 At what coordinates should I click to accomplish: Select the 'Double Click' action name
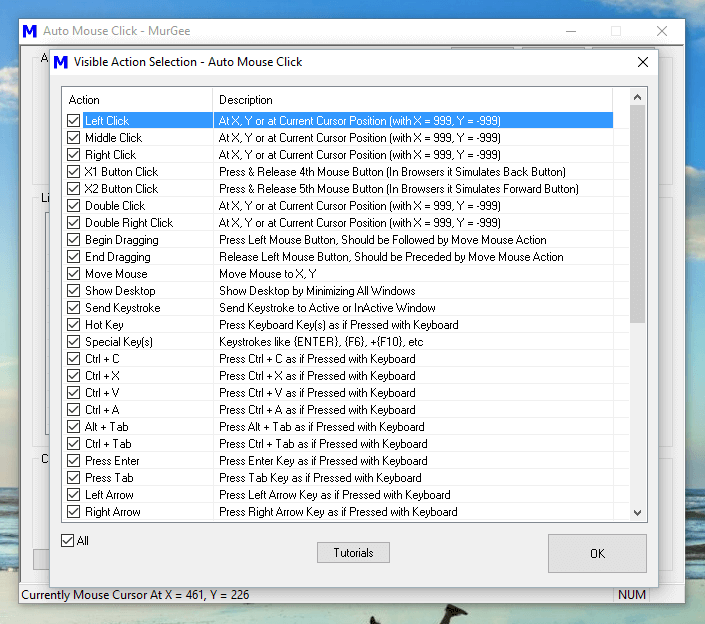pyautogui.click(x=115, y=206)
